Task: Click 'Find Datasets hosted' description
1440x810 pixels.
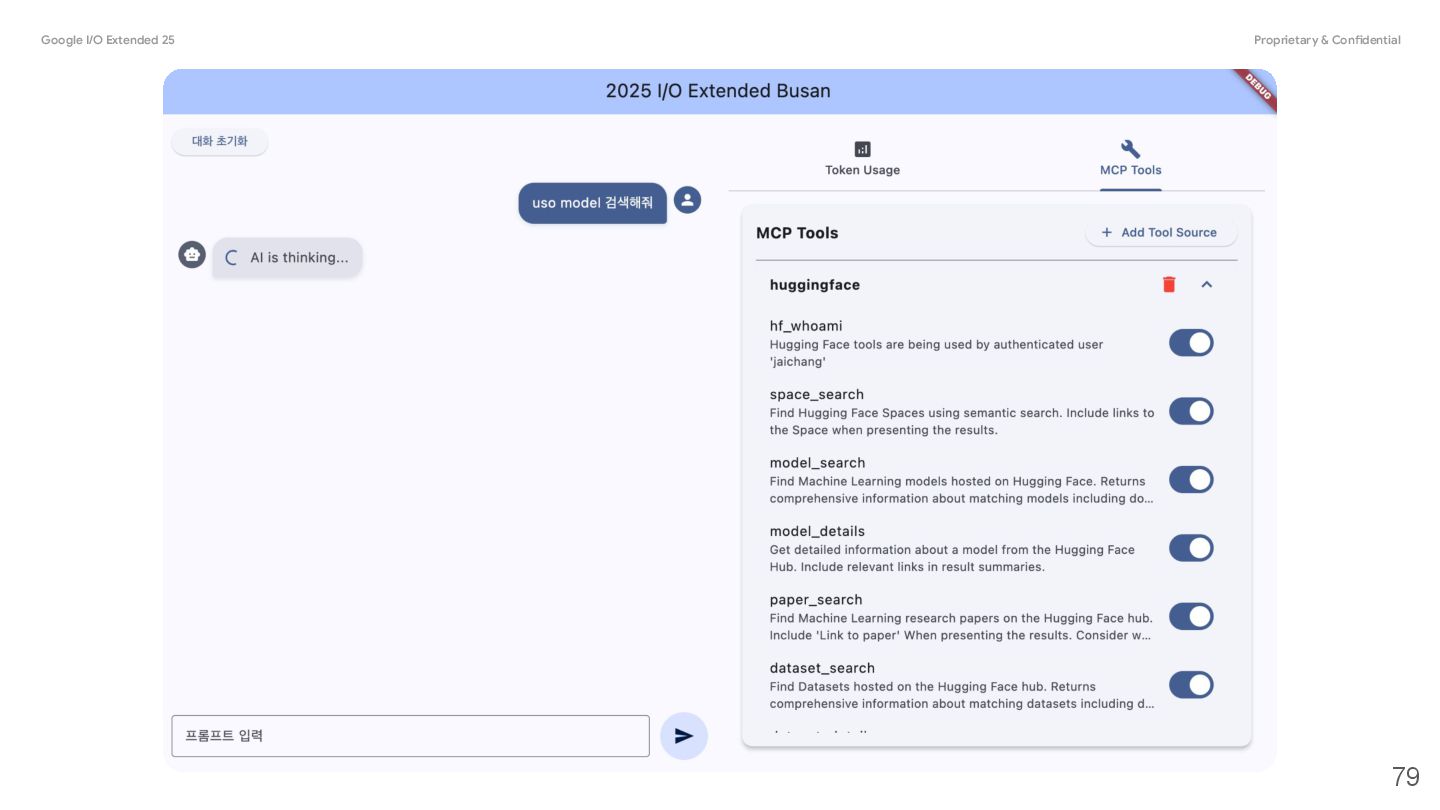Action: (x=962, y=695)
